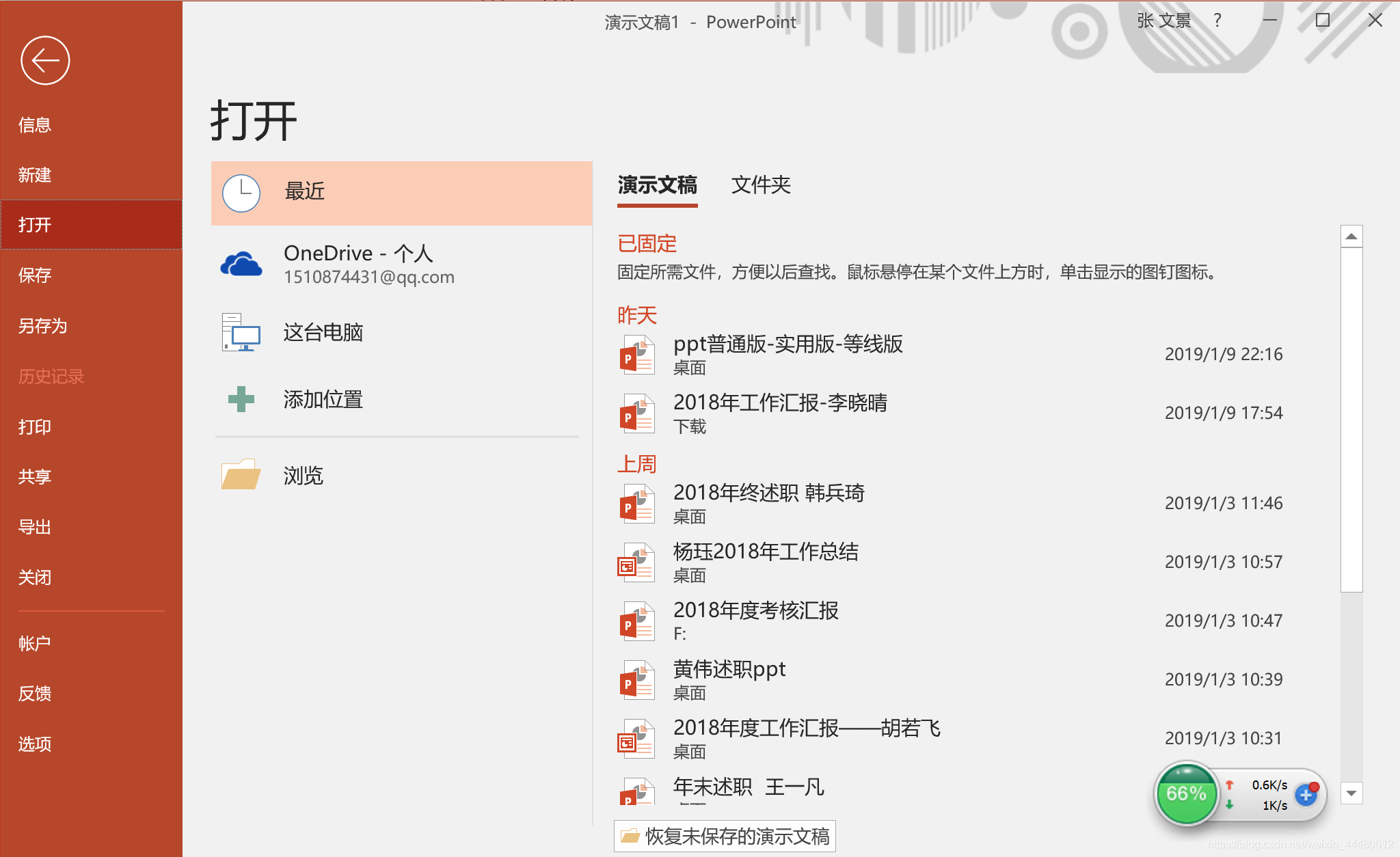Click the blue plus on network speed widget

[x=1306, y=795]
